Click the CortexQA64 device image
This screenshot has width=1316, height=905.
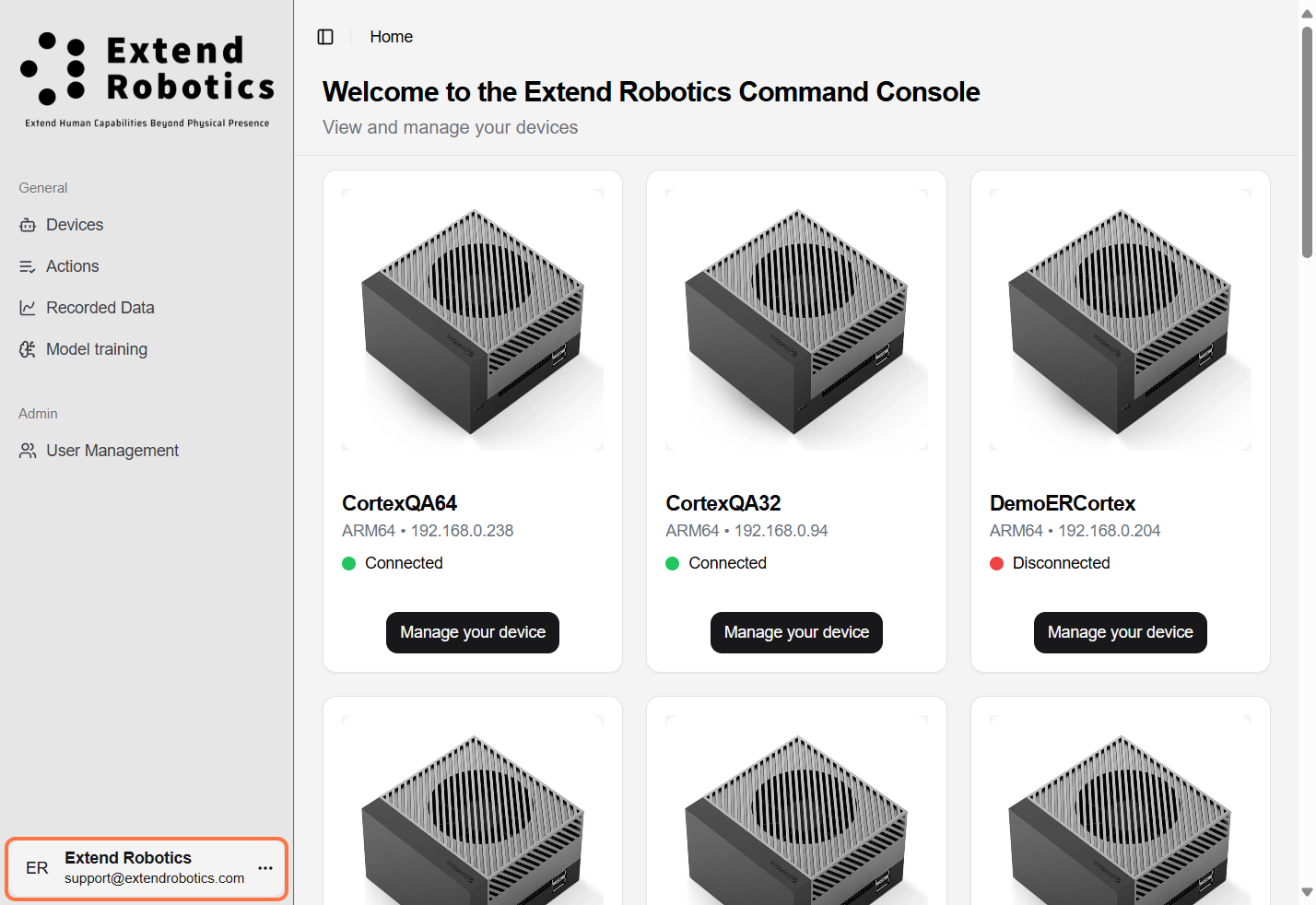(x=473, y=320)
